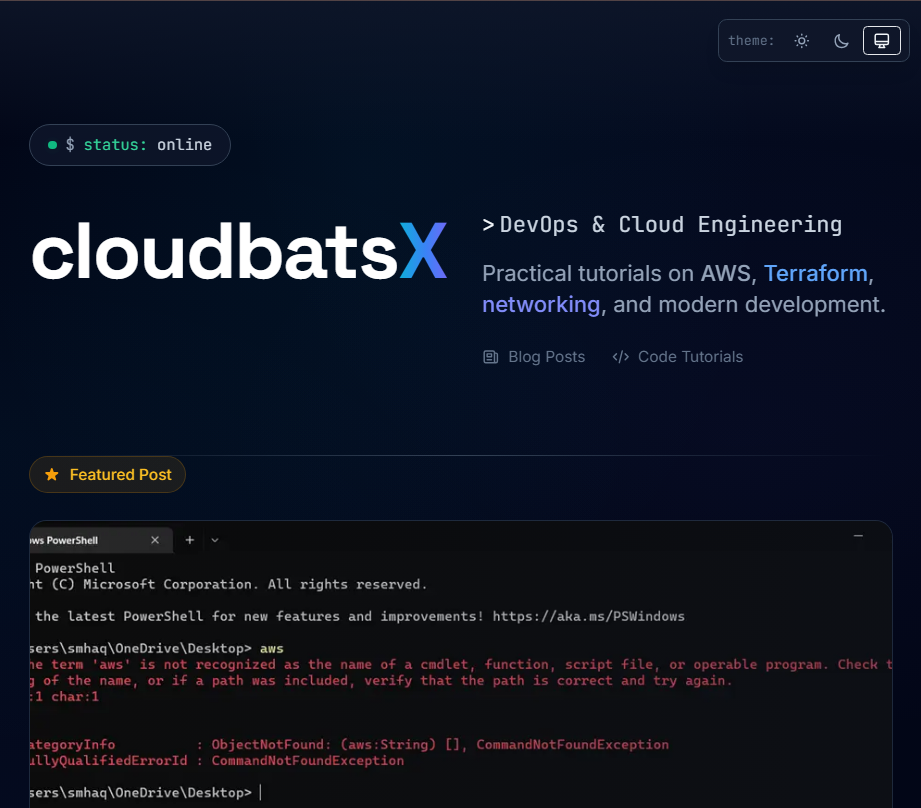Select the sun icon for light theme
The width and height of the screenshot is (921, 808).
pos(801,40)
